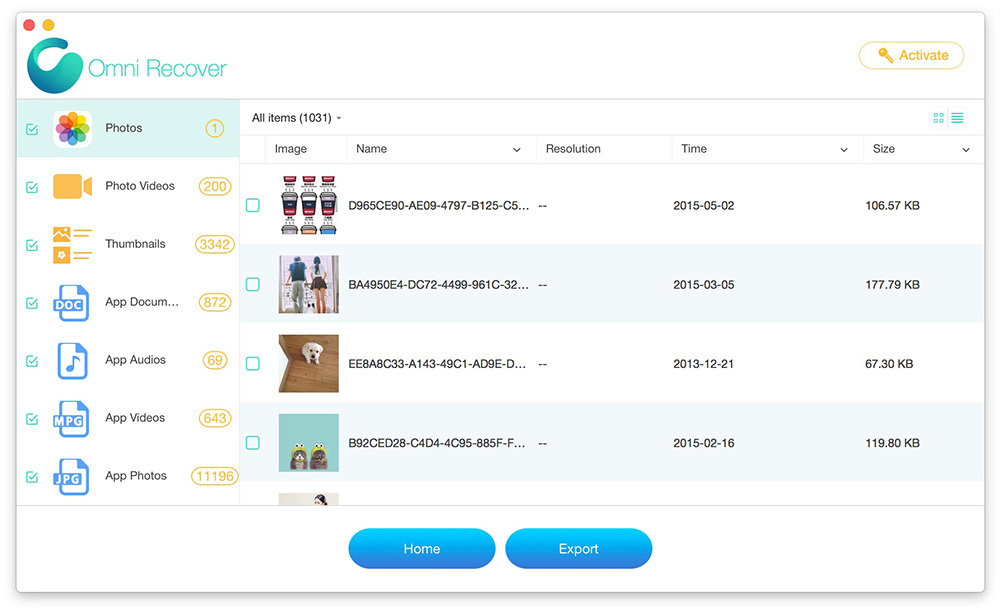
Task: Open the white puppy photo thumbnail
Action: coord(309,364)
